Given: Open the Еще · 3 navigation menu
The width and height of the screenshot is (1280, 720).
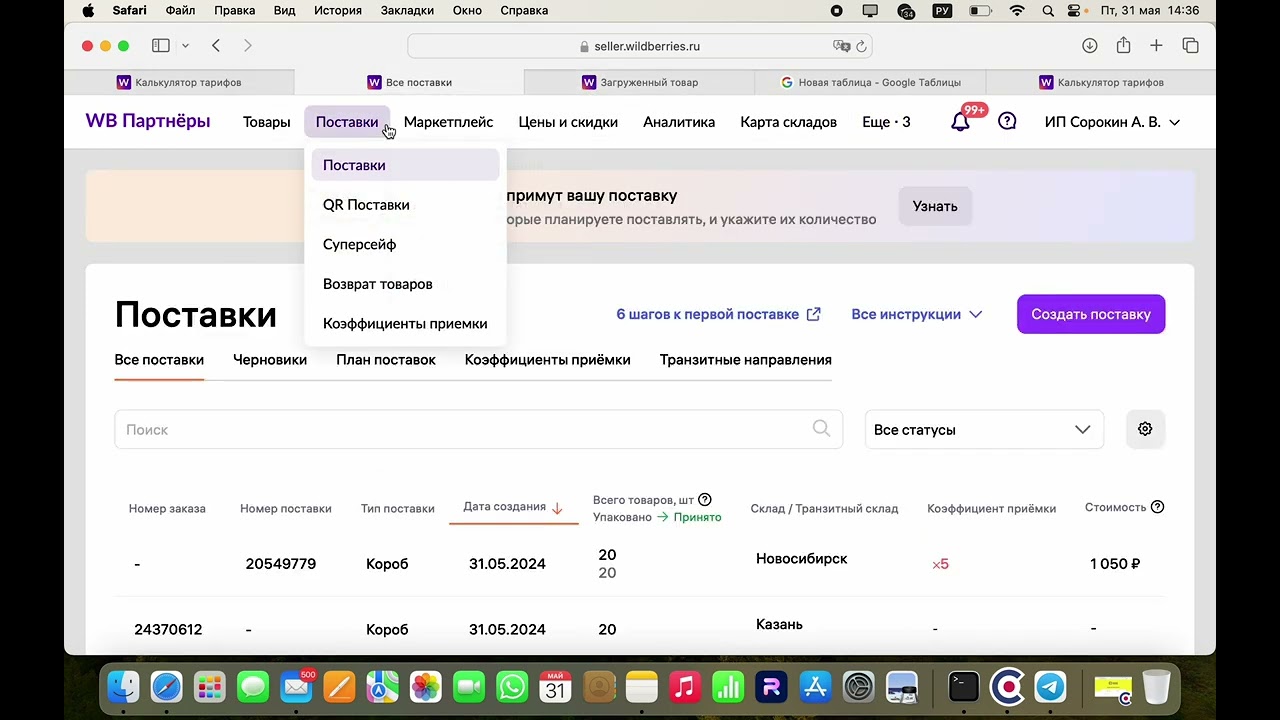Looking at the screenshot, I should tap(886, 122).
